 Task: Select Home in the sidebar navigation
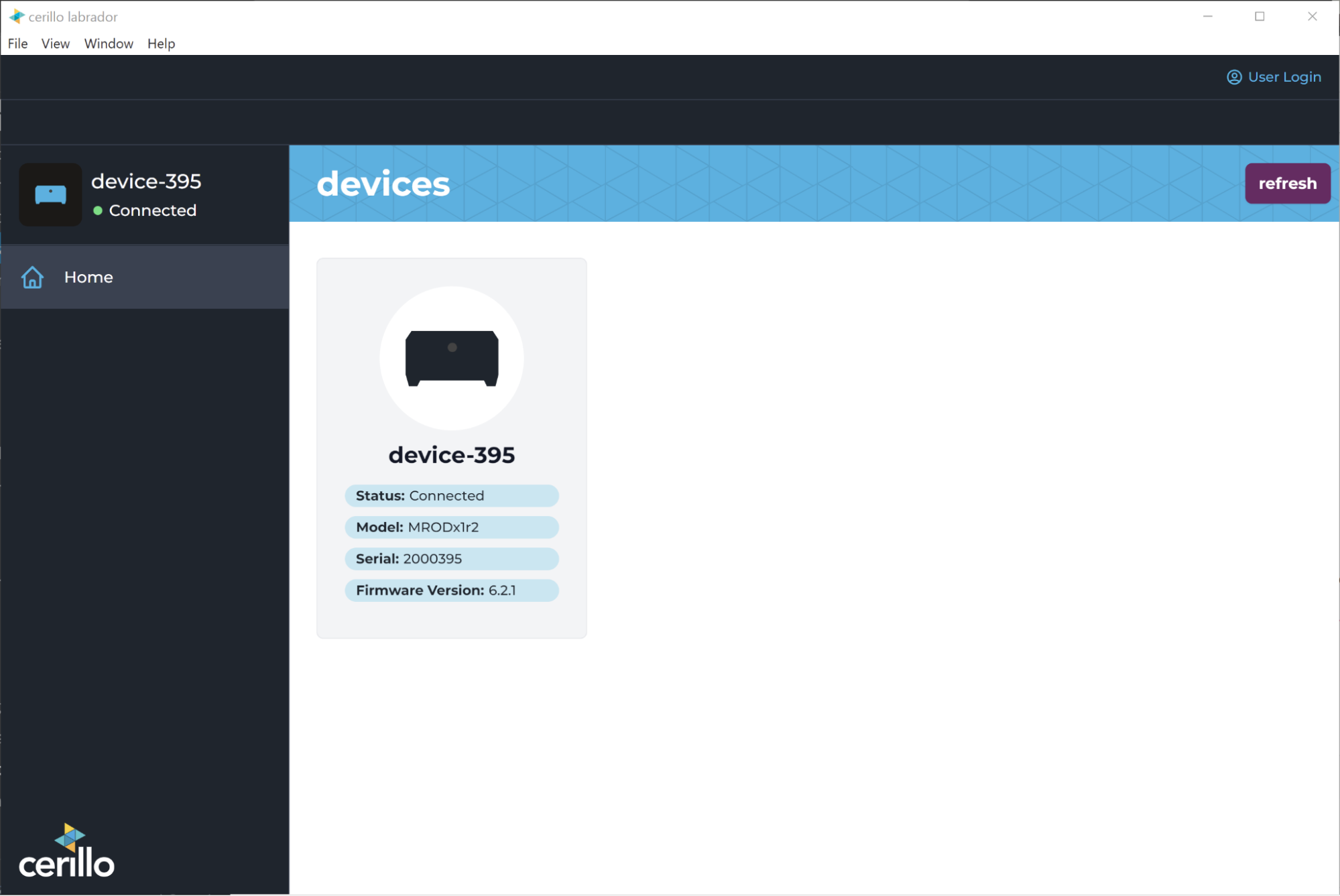[x=88, y=277]
